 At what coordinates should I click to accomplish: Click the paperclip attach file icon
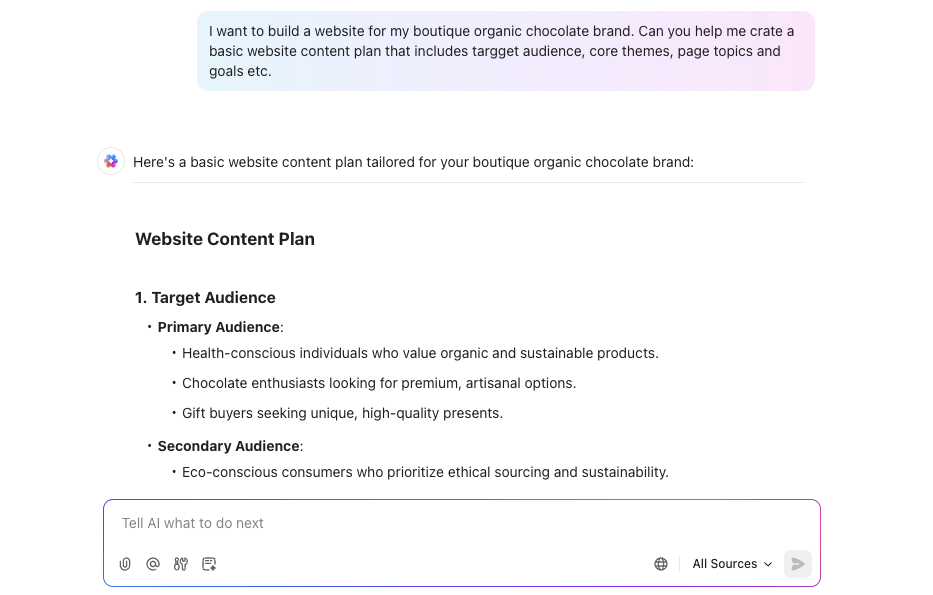(x=125, y=564)
